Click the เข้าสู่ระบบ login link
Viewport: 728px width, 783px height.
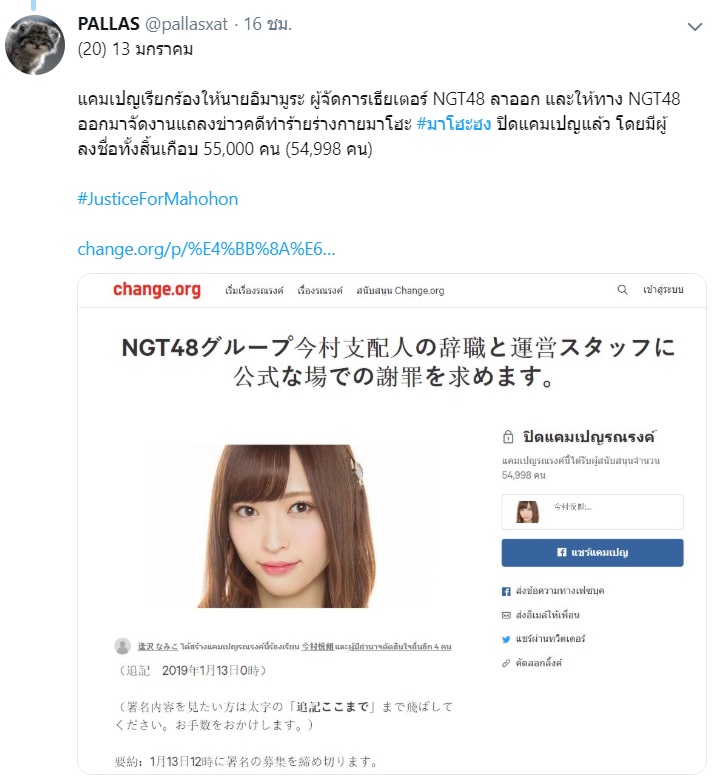663,290
